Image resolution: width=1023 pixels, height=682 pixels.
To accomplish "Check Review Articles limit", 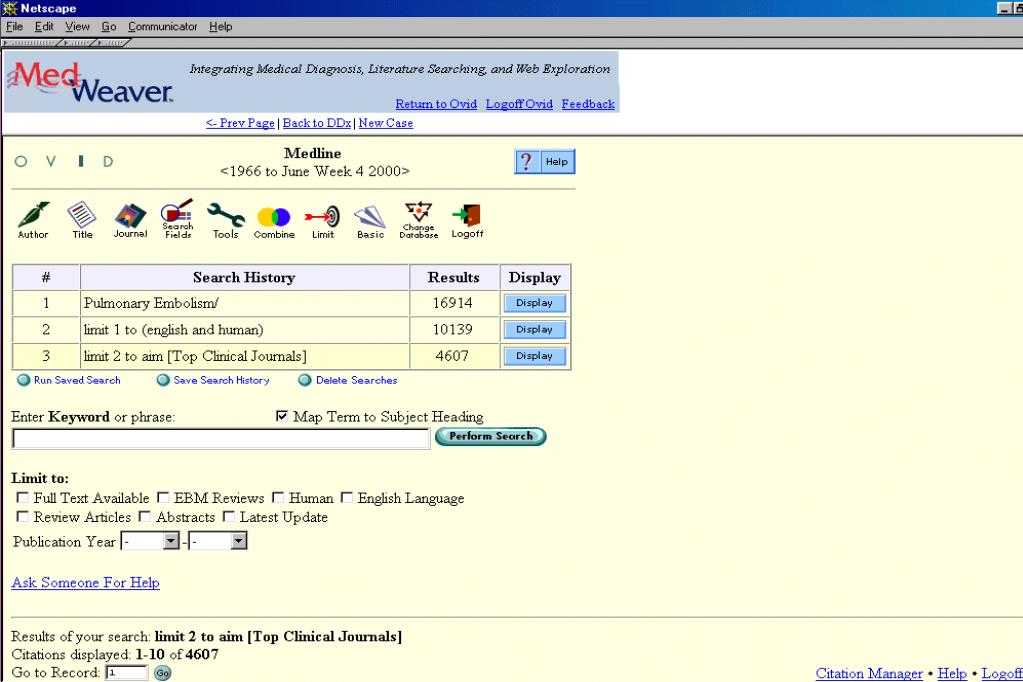I will pyautogui.click(x=23, y=516).
